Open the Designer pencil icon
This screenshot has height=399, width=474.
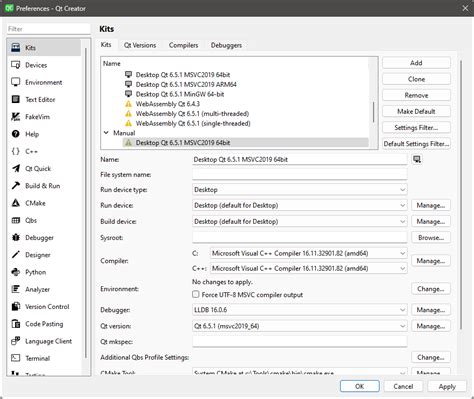(x=16, y=255)
